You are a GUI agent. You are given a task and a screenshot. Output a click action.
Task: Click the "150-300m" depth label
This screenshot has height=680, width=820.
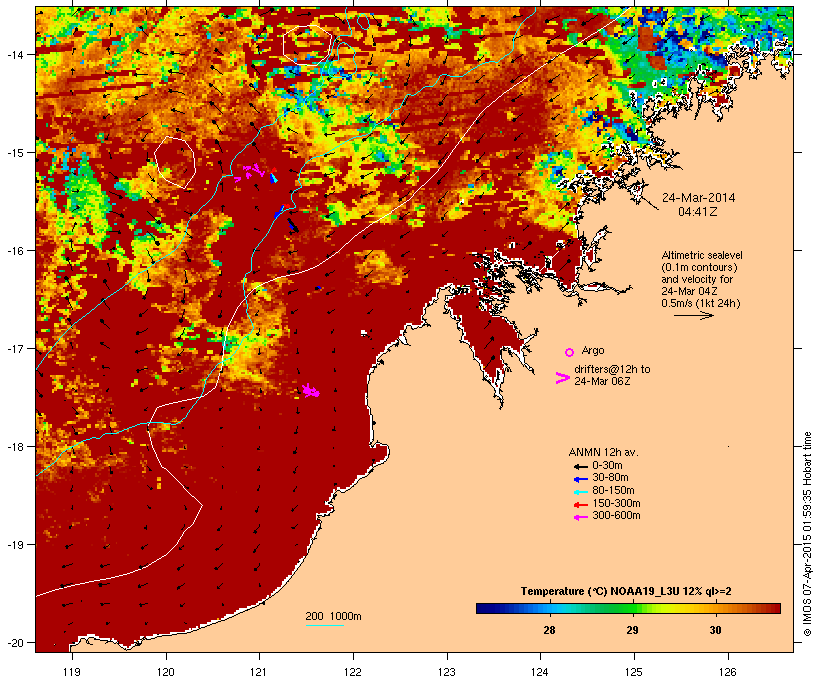[616, 503]
